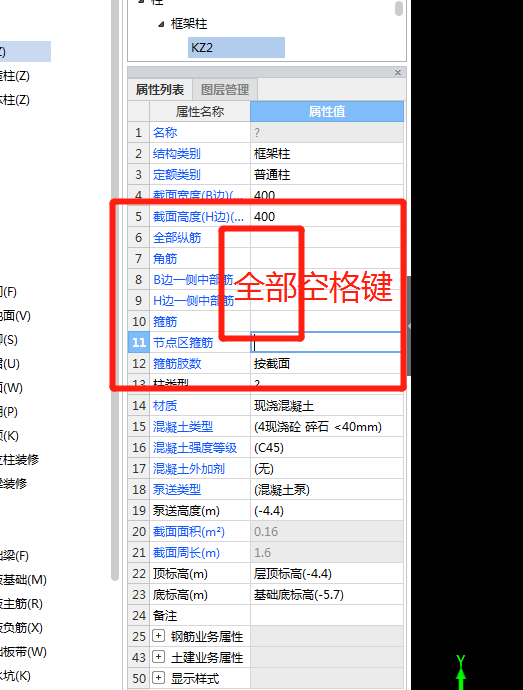Viewport: 523px width, 690px height.
Task: Click the 节点区箍筋 value input field
Action: tap(326, 342)
